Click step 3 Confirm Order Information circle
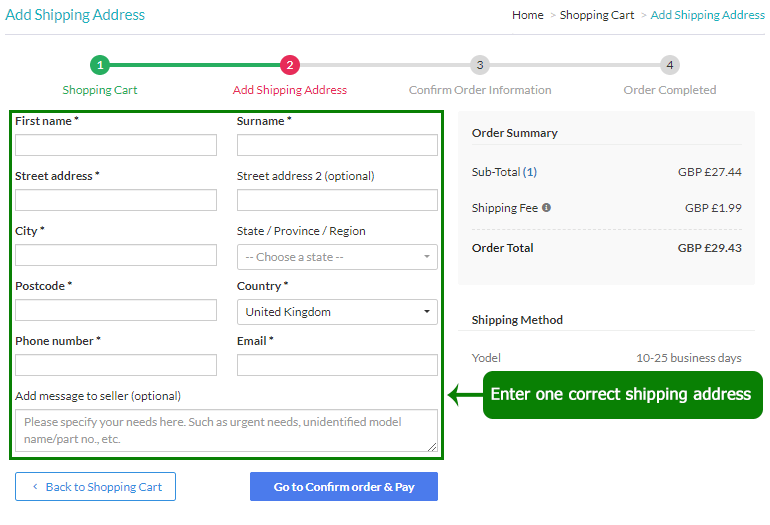 [x=480, y=65]
